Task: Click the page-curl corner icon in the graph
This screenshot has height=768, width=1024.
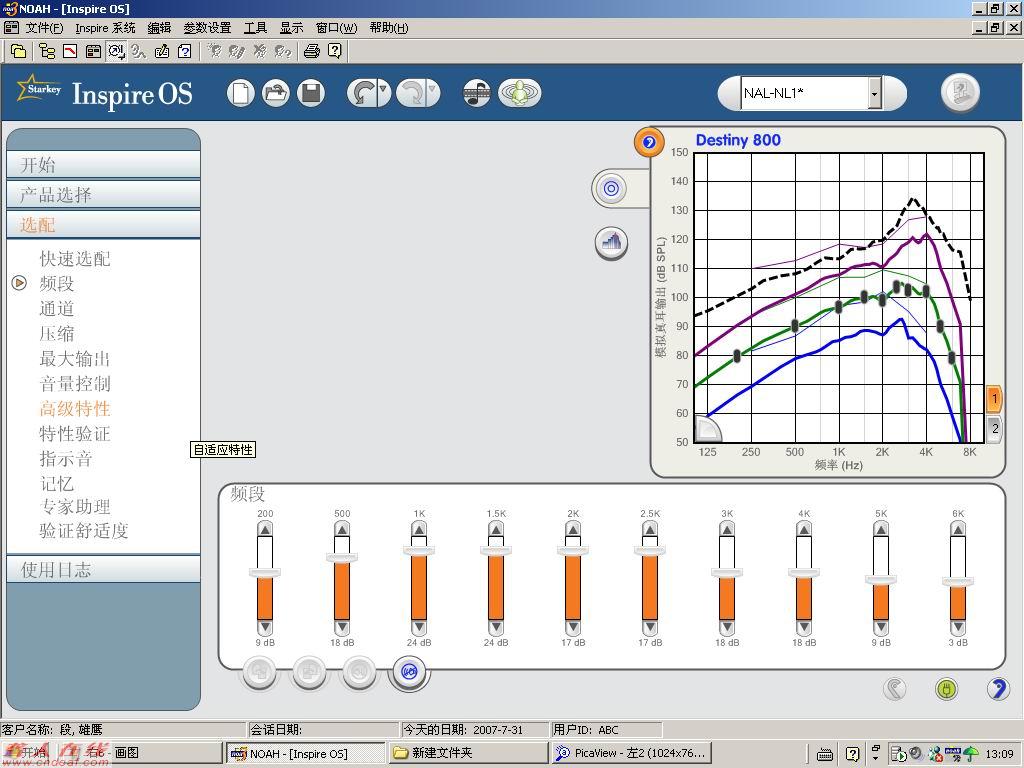Action: tap(707, 429)
